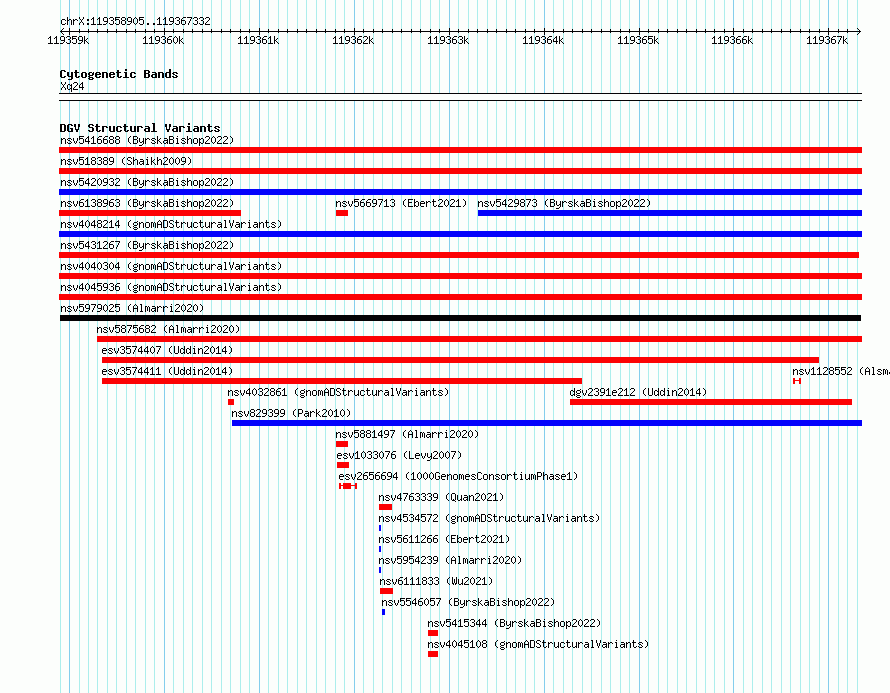Click the 119363k ruler tick label
The width and height of the screenshot is (890, 693).
[x=448, y=40]
